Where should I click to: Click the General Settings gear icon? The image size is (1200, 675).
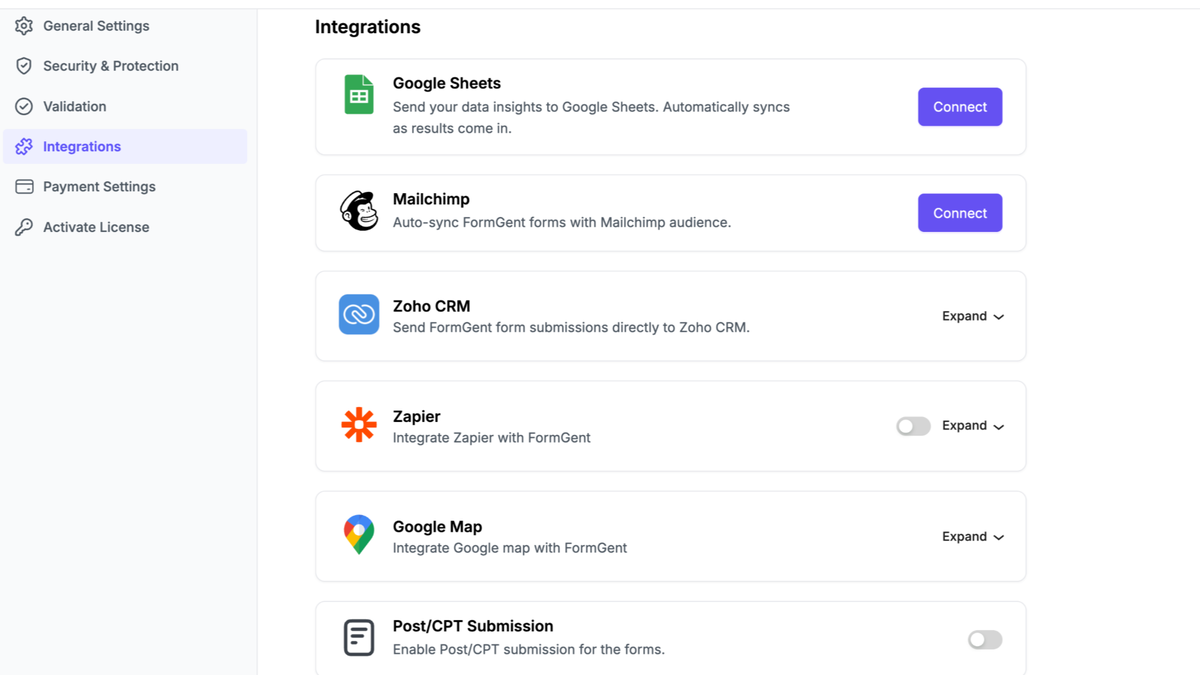[23, 25]
